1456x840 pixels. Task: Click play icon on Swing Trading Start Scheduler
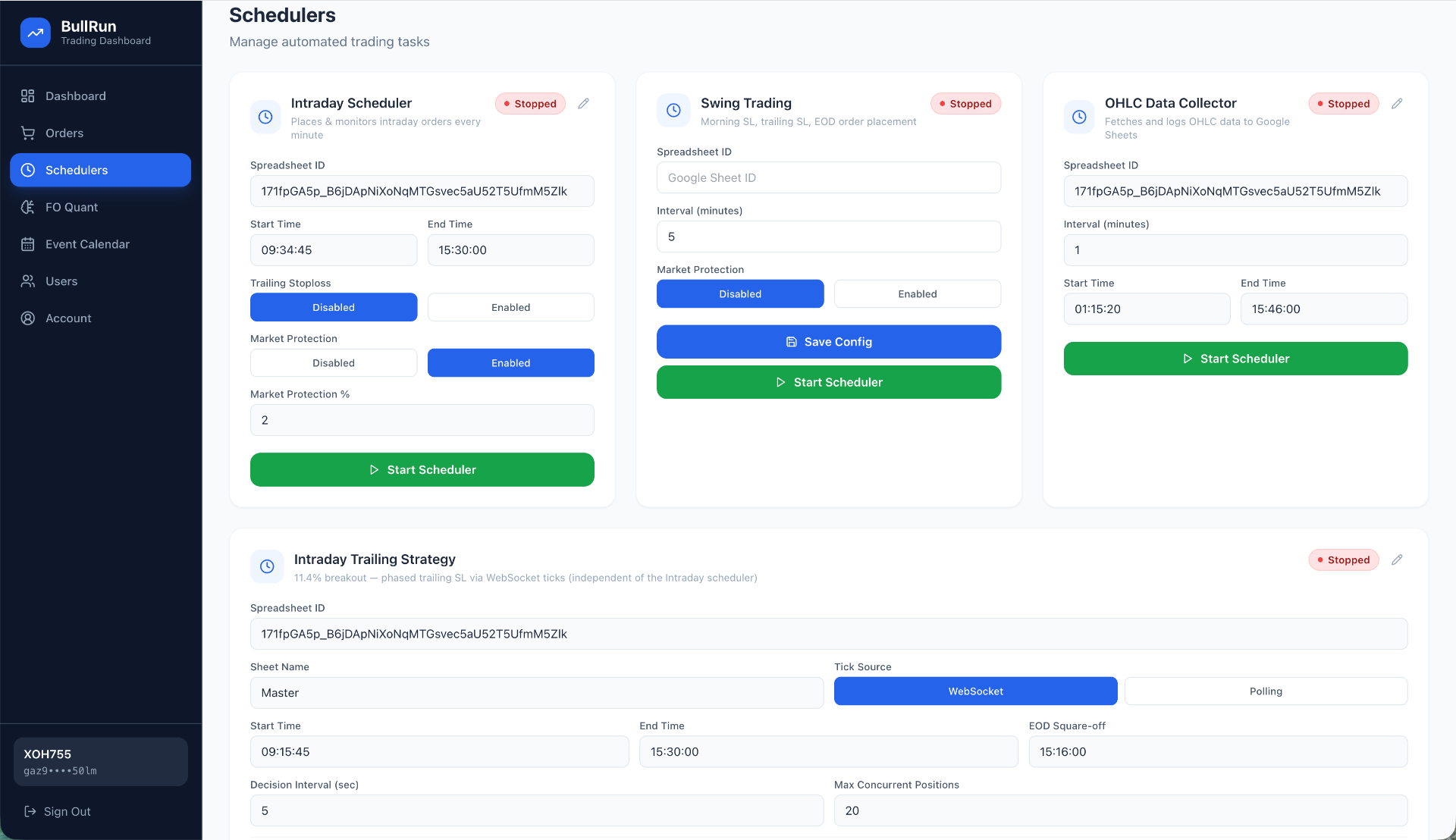point(780,382)
